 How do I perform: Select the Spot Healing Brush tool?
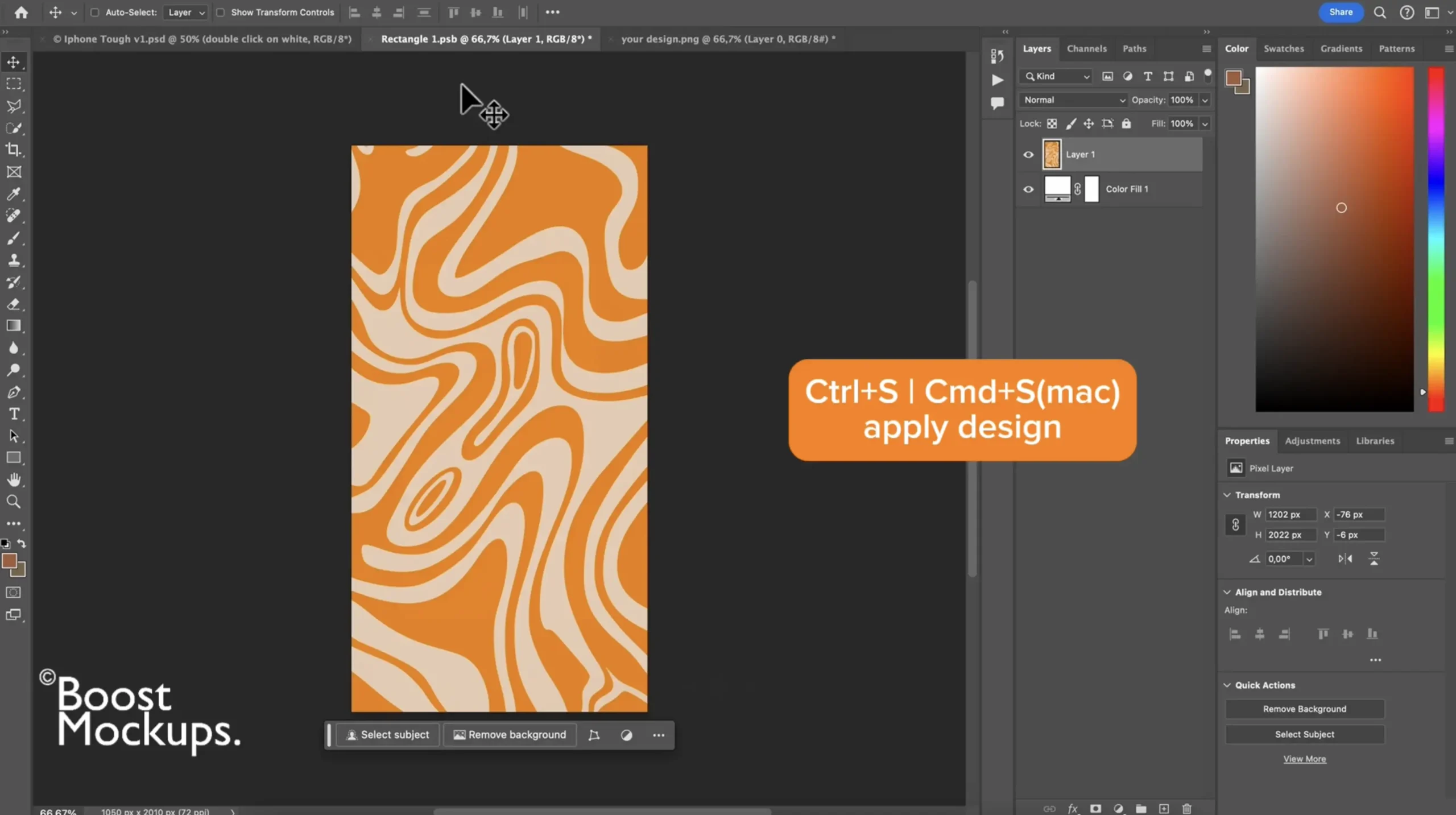tap(14, 216)
